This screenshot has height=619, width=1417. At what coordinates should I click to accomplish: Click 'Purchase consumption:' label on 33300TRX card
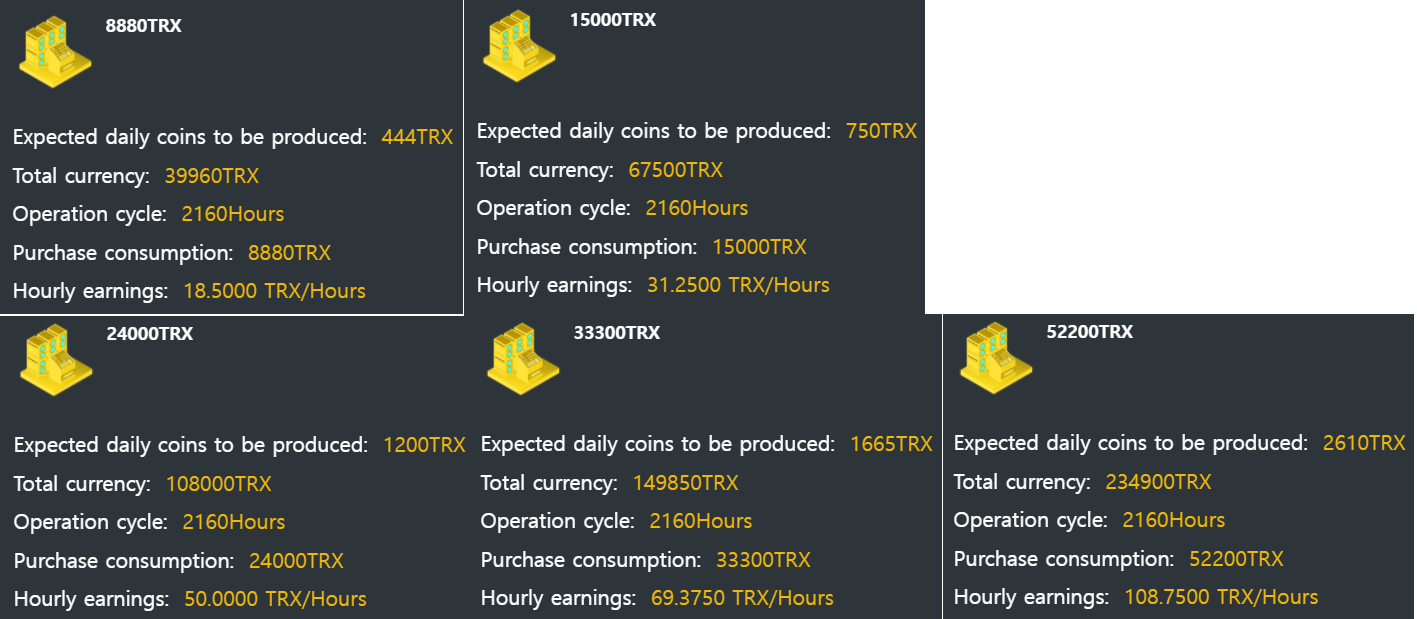[x=591, y=561]
